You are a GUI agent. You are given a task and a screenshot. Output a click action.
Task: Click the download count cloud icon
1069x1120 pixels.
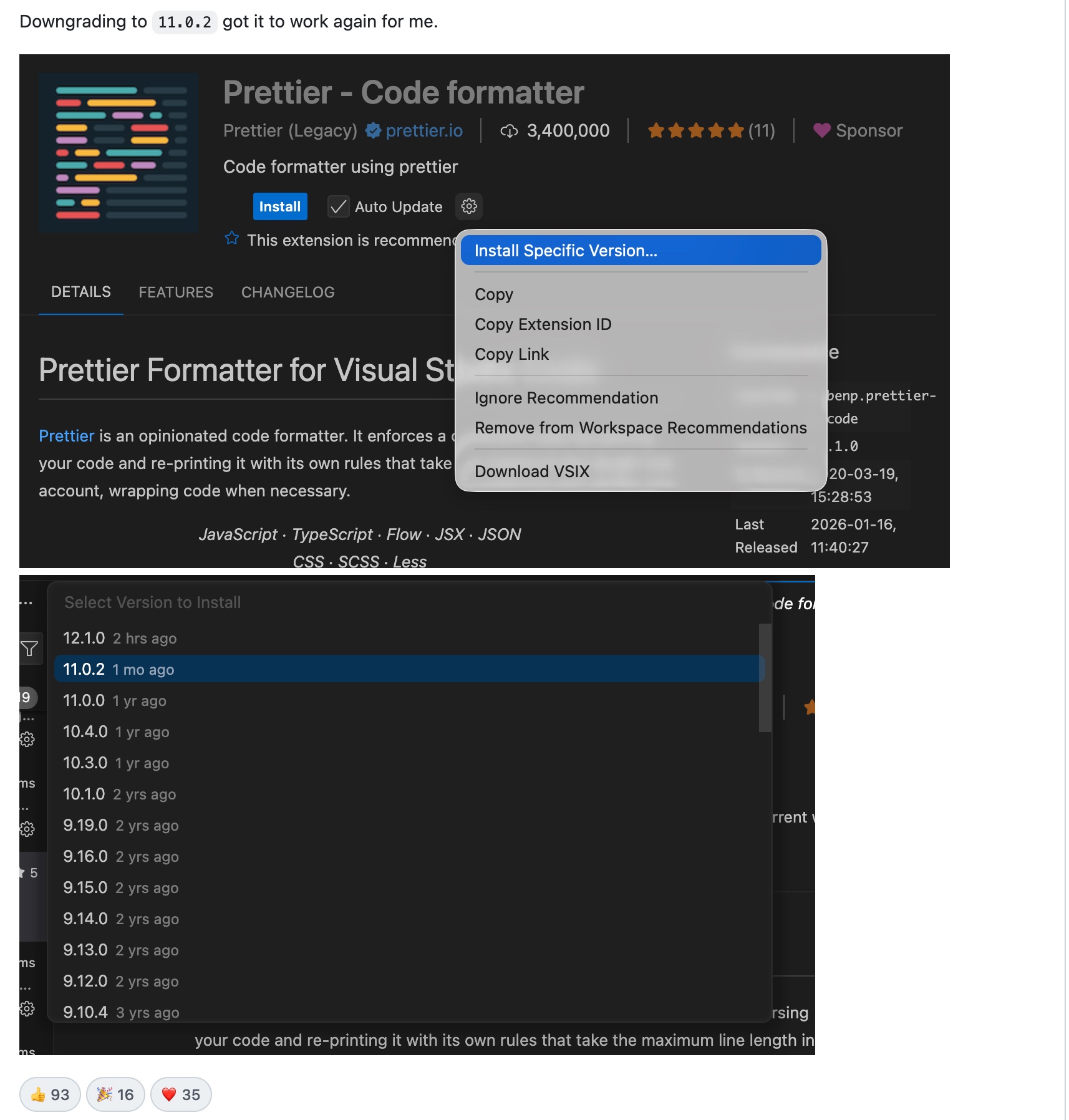point(510,131)
